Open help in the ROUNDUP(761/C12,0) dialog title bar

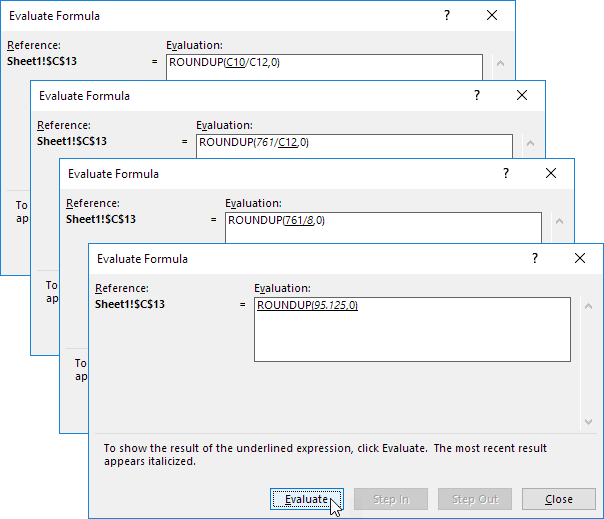pos(476,96)
